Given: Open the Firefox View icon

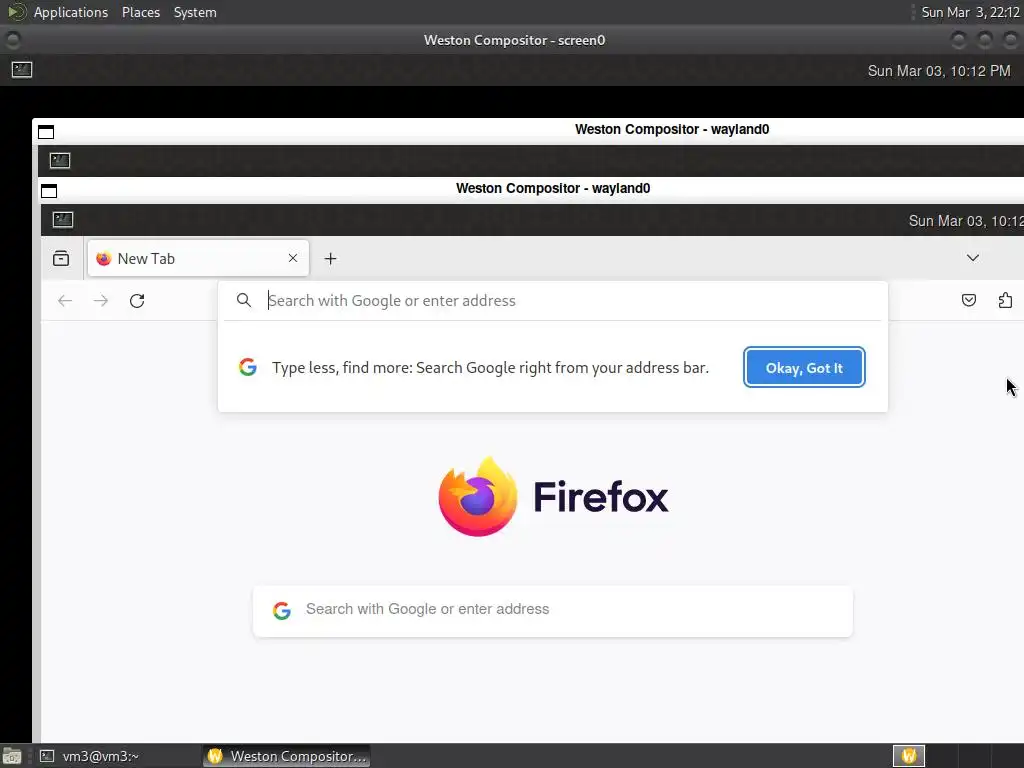Looking at the screenshot, I should point(61,259).
